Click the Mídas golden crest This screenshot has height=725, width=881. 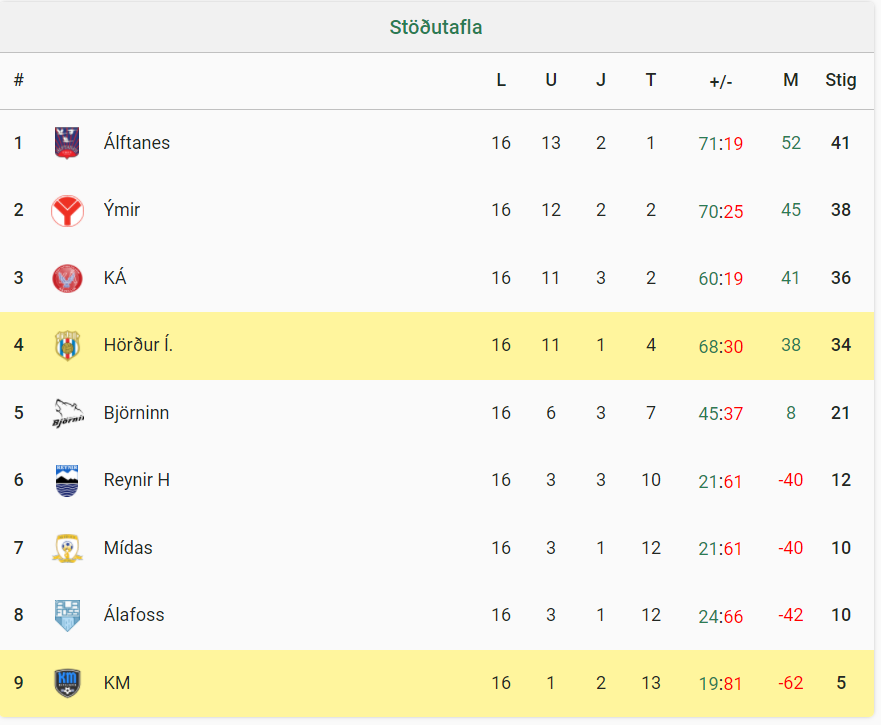tap(67, 548)
